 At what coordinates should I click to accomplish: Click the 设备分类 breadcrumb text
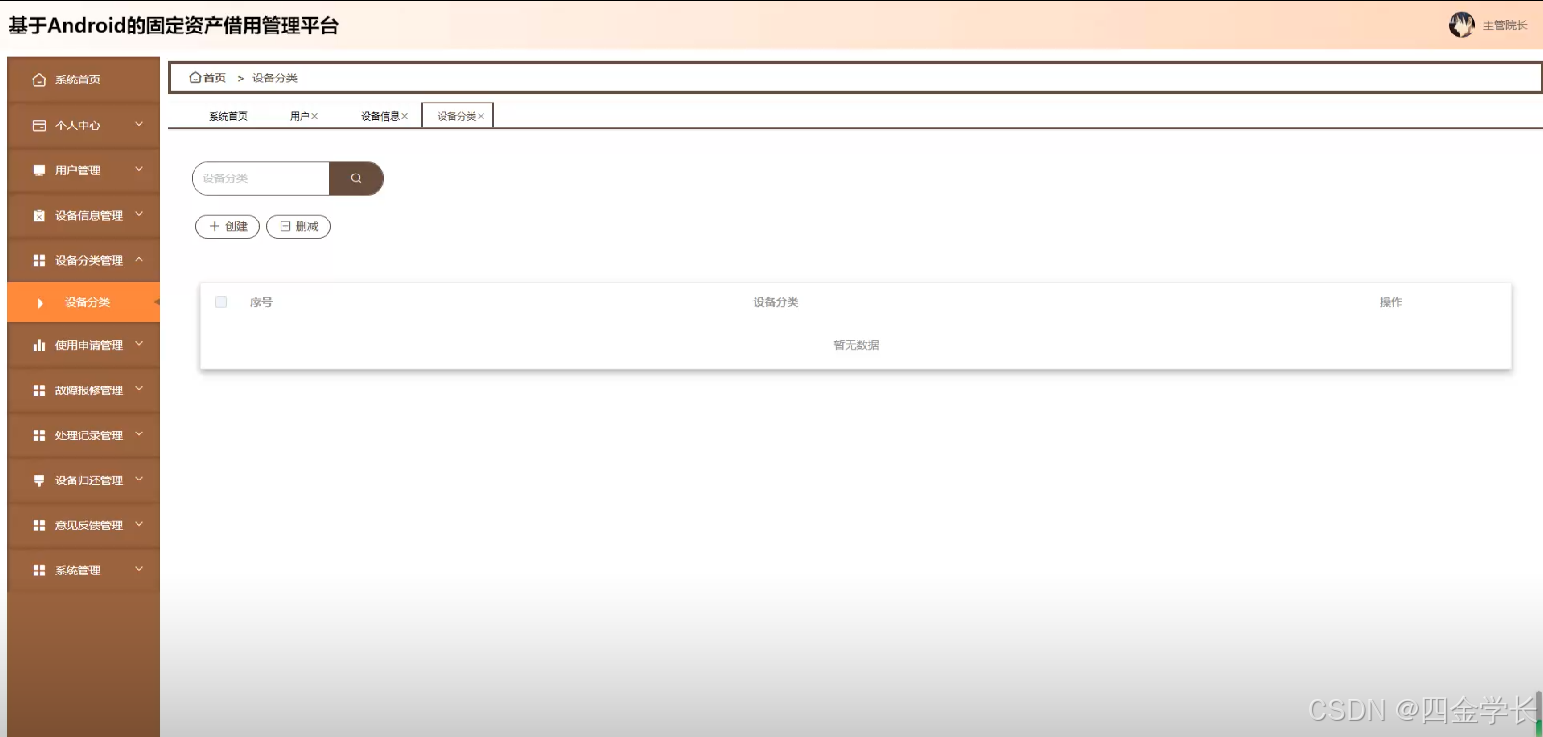point(275,78)
